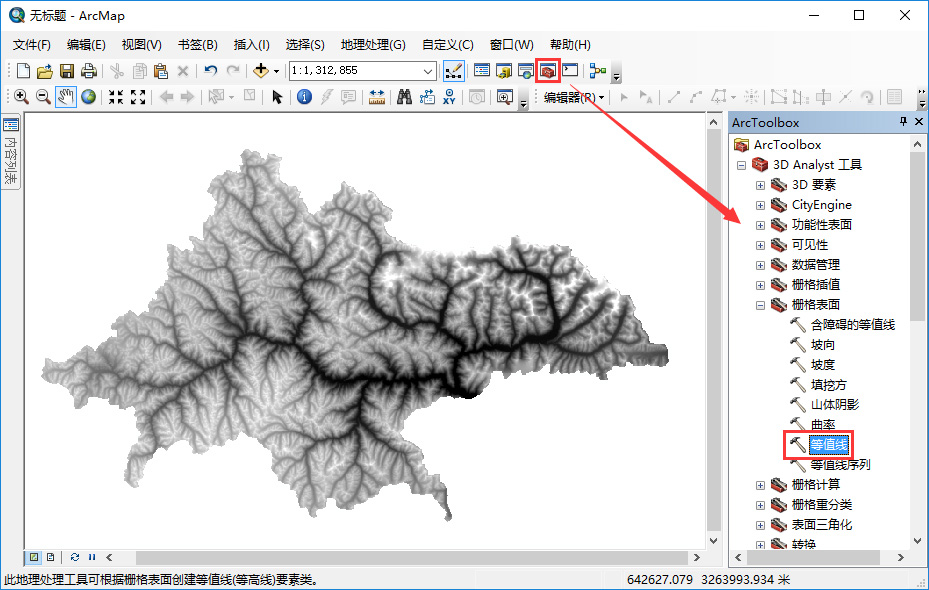This screenshot has height=590, width=929.
Task: Open the map scale dropdown
Action: pos(428,71)
